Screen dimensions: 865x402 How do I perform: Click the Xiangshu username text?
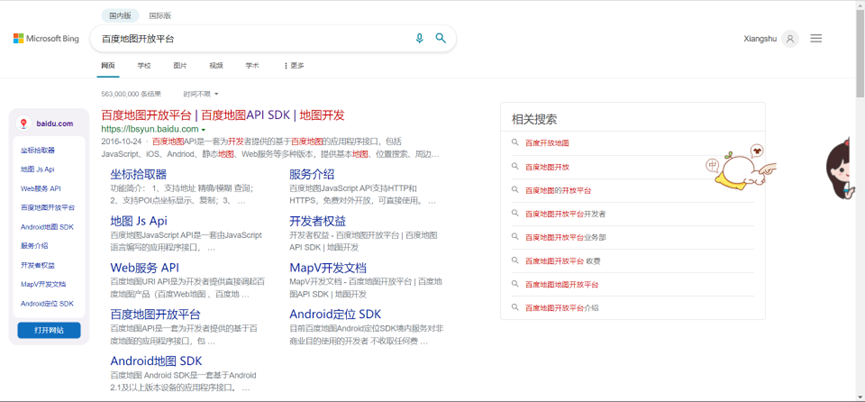tap(760, 39)
